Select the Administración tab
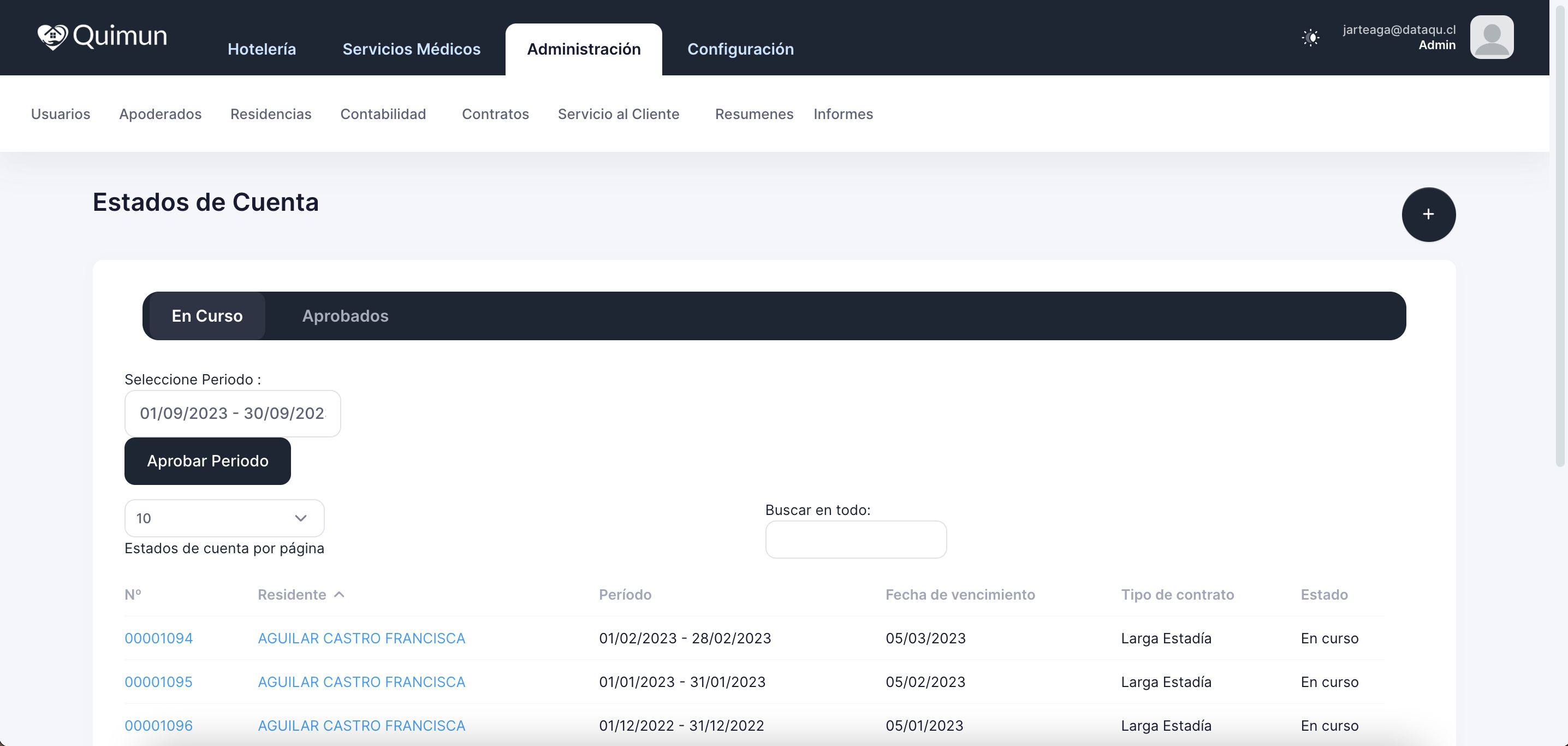The image size is (1568, 746). point(583,49)
